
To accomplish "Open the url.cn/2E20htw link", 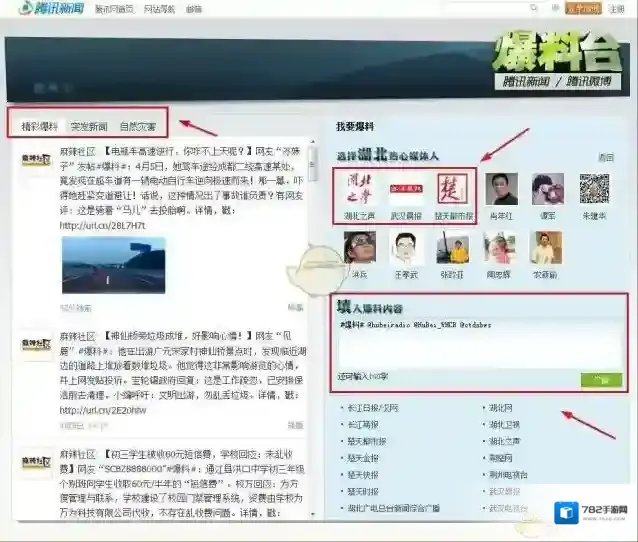I will (x=103, y=410).
